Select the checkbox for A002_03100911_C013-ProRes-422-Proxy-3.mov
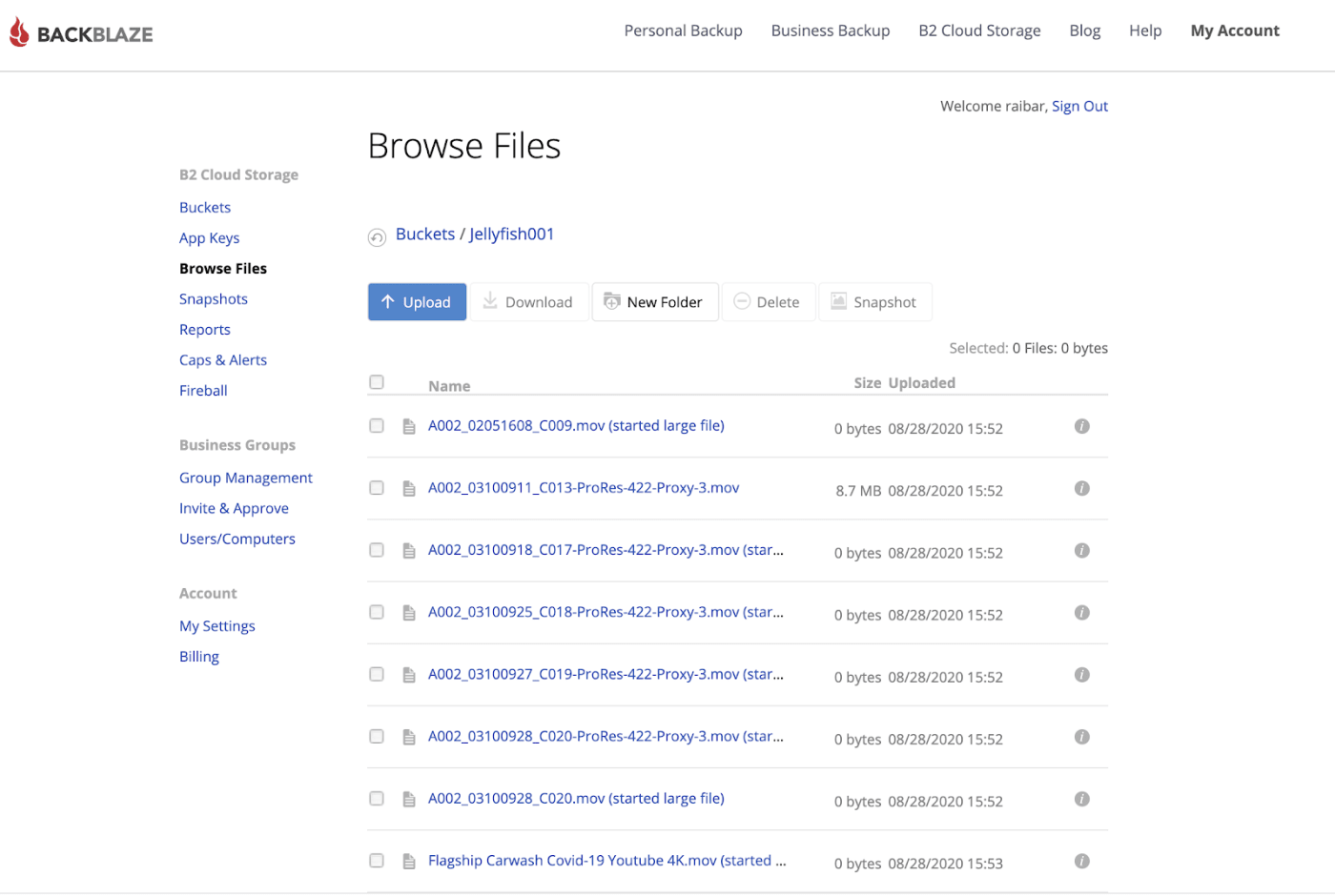Image resolution: width=1335 pixels, height=896 pixels. (376, 487)
